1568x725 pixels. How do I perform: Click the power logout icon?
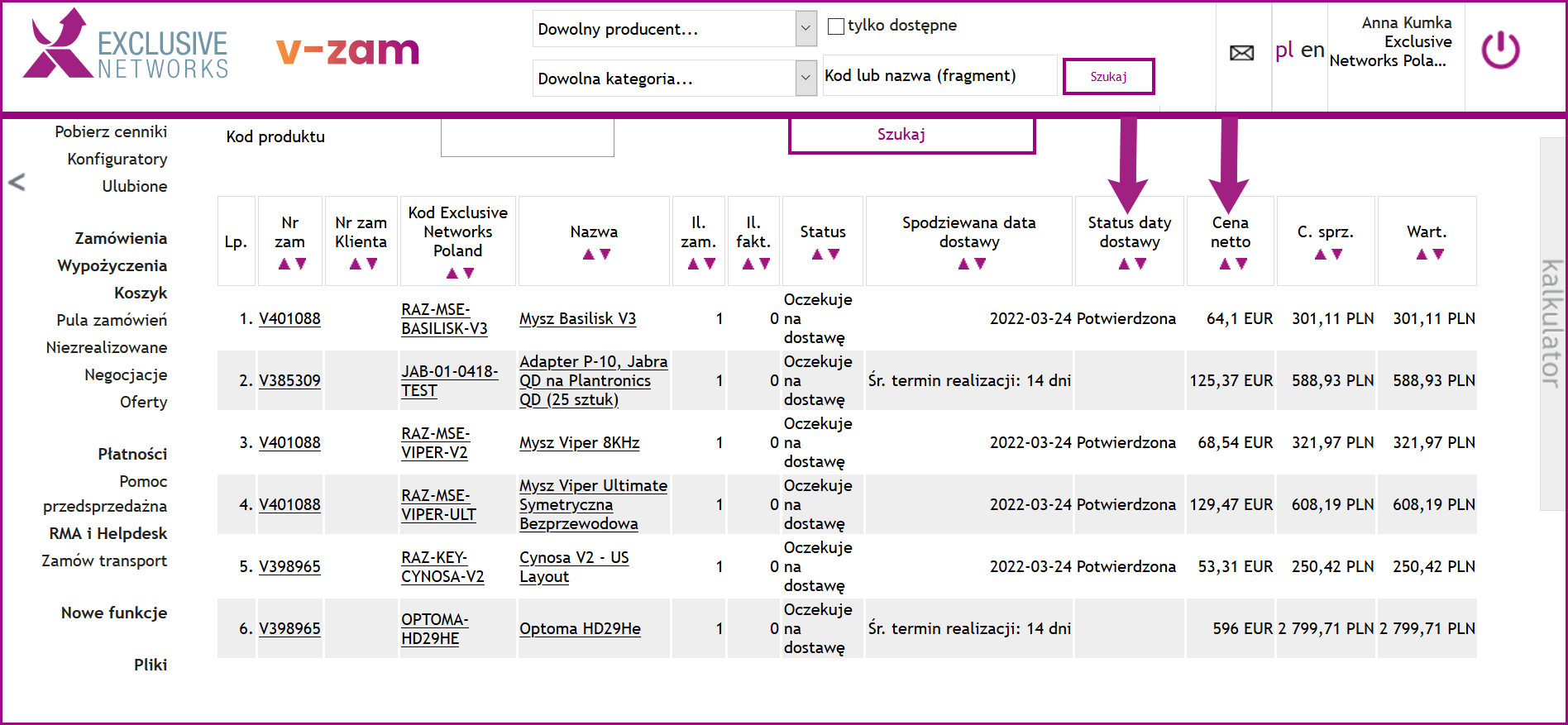tap(1500, 51)
